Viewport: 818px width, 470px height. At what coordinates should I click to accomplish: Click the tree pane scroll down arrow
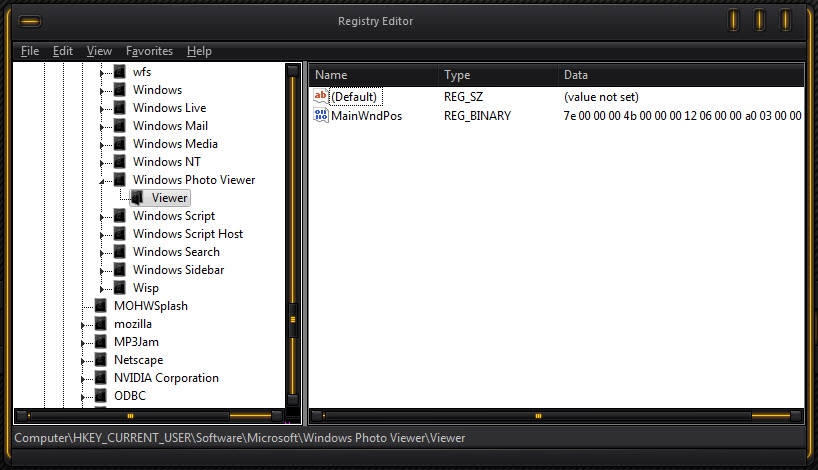[293, 400]
